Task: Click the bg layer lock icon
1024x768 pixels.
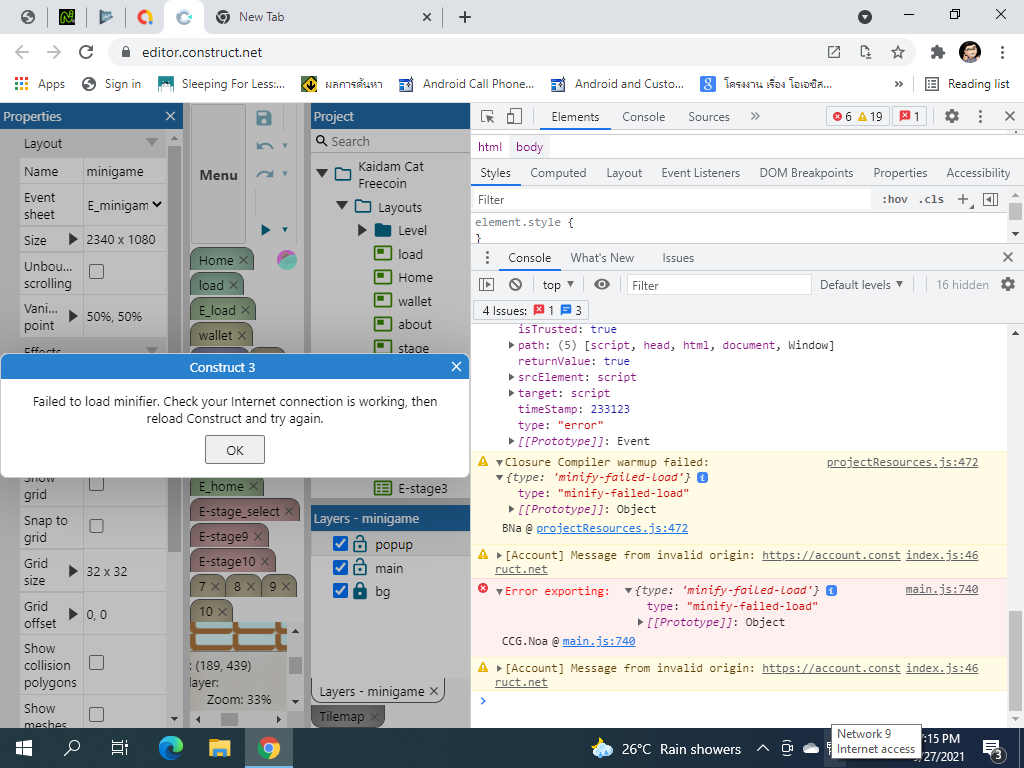Action: click(360, 591)
